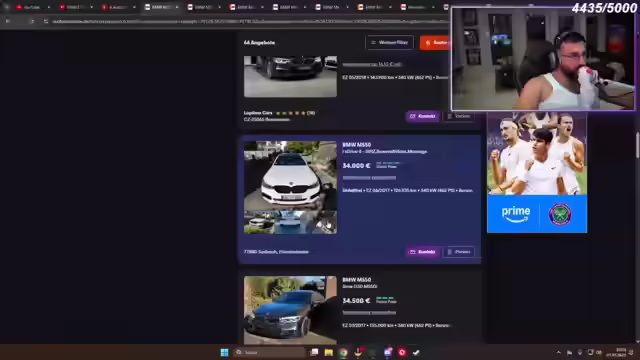This screenshot has width=640, height=360.
Task: Open the red circular app in taskbar
Action: click(402, 352)
